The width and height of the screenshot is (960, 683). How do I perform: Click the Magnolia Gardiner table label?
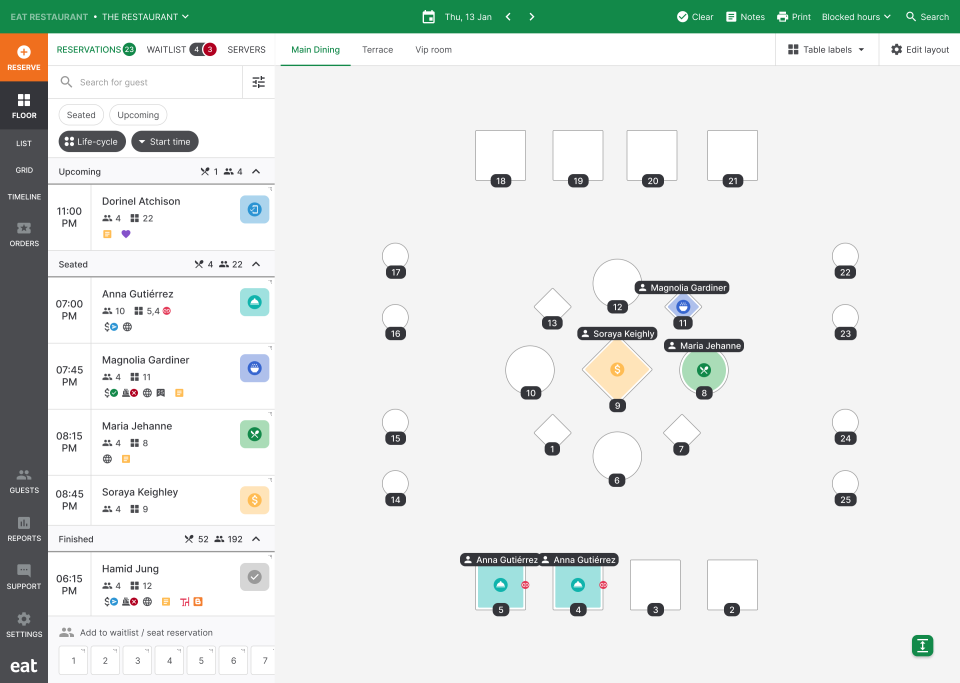pyautogui.click(x=682, y=288)
